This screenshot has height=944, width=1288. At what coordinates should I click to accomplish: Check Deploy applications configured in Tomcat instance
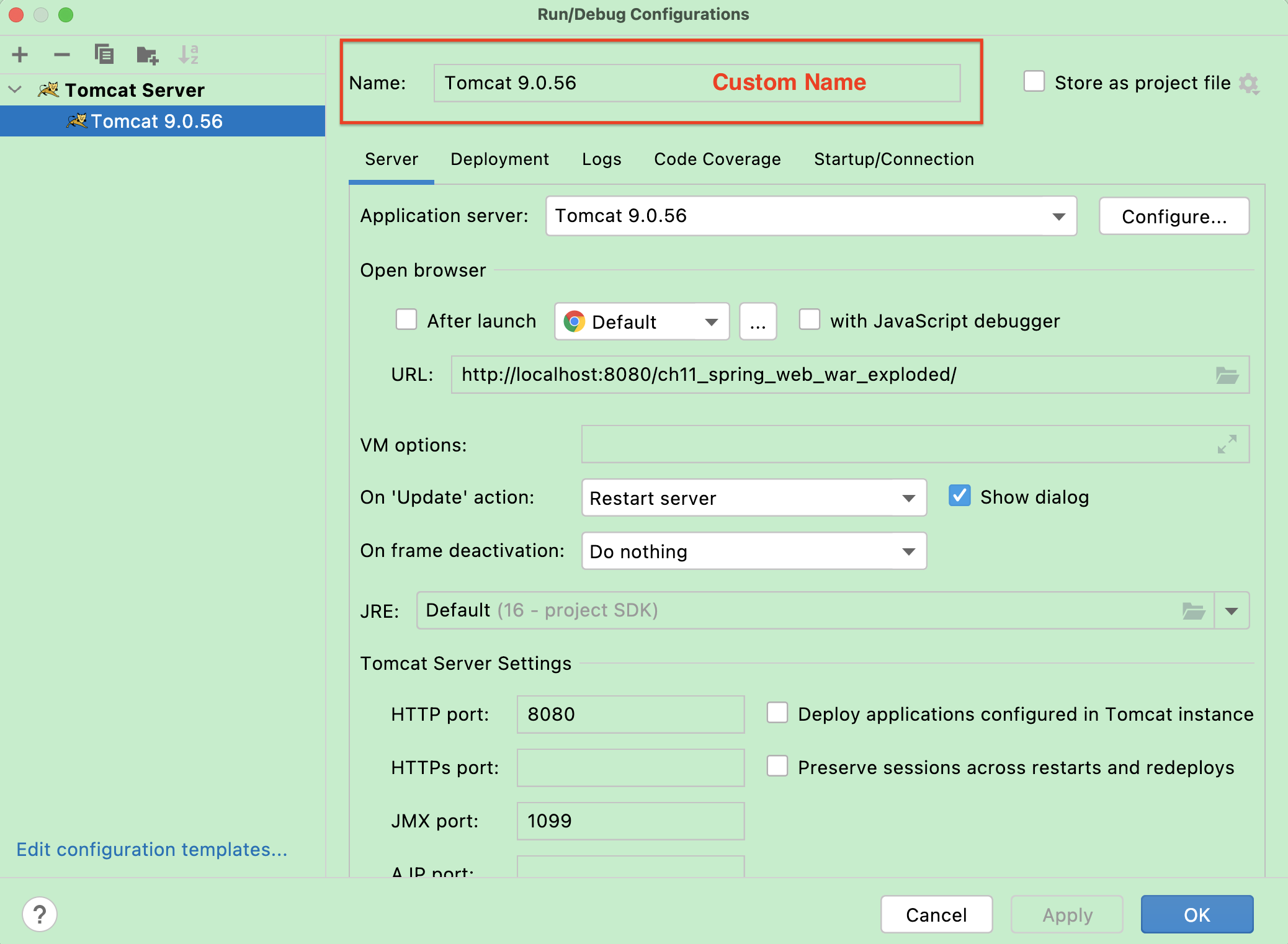(x=777, y=713)
